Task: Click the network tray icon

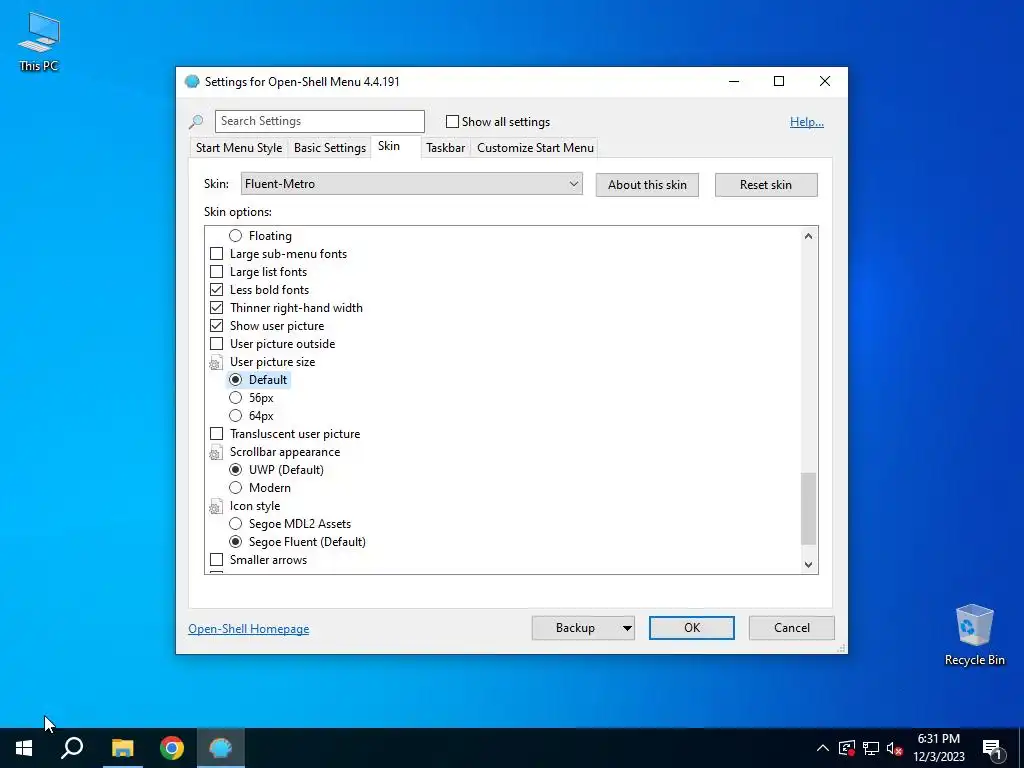Action: [871, 748]
